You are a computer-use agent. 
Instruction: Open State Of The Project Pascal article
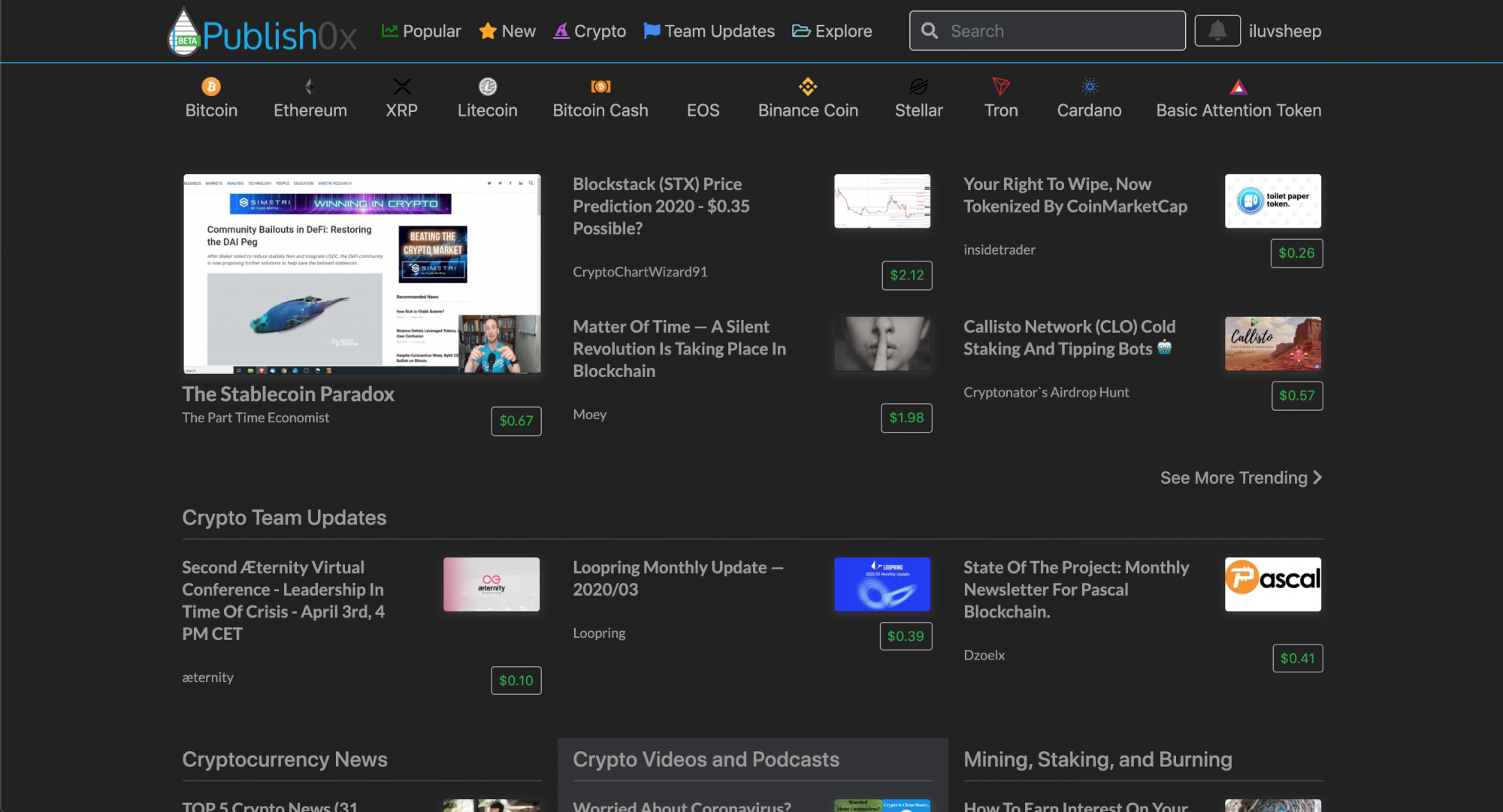click(1076, 590)
